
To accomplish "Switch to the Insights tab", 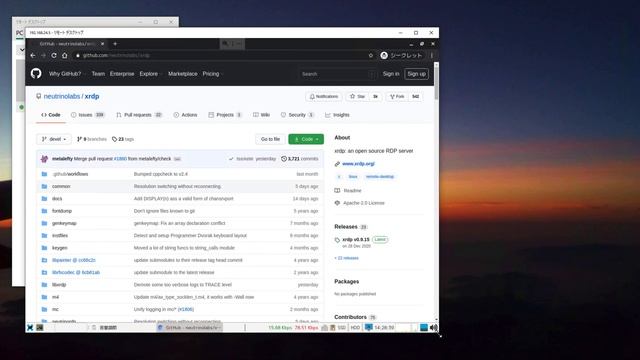I will pos(337,115).
